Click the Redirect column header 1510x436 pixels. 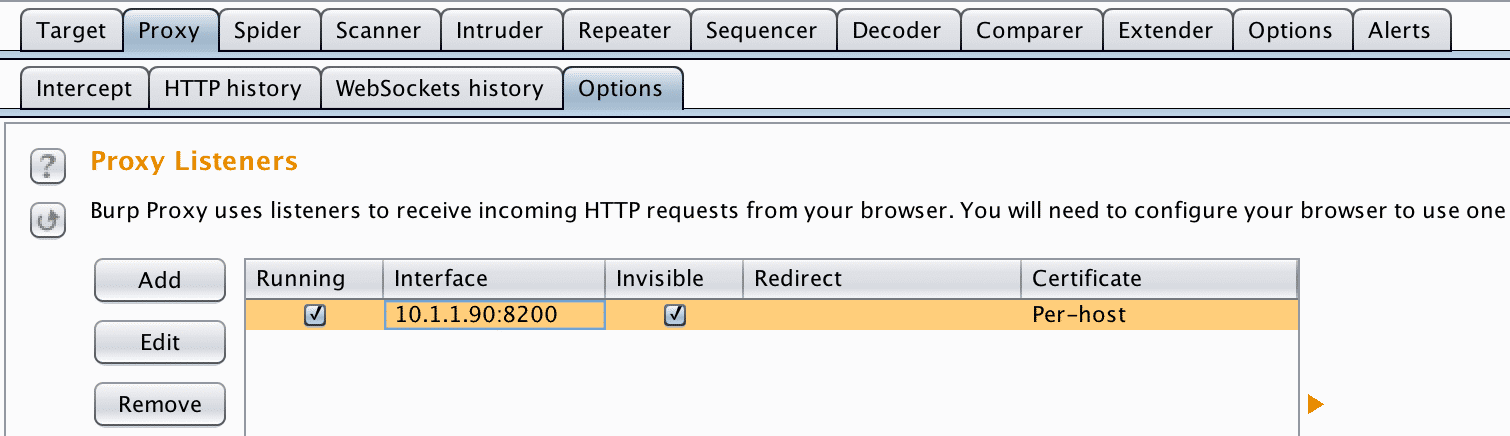pos(882,278)
